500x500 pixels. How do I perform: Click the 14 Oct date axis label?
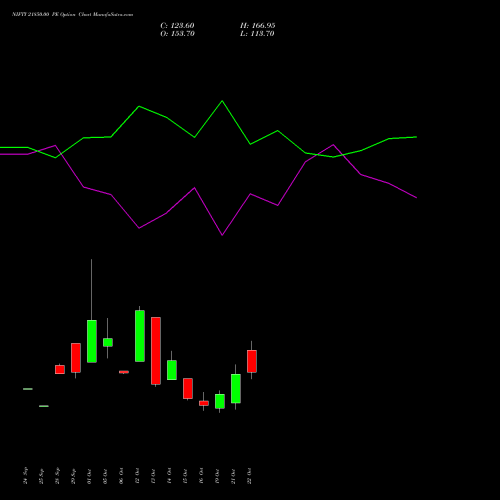point(170,476)
